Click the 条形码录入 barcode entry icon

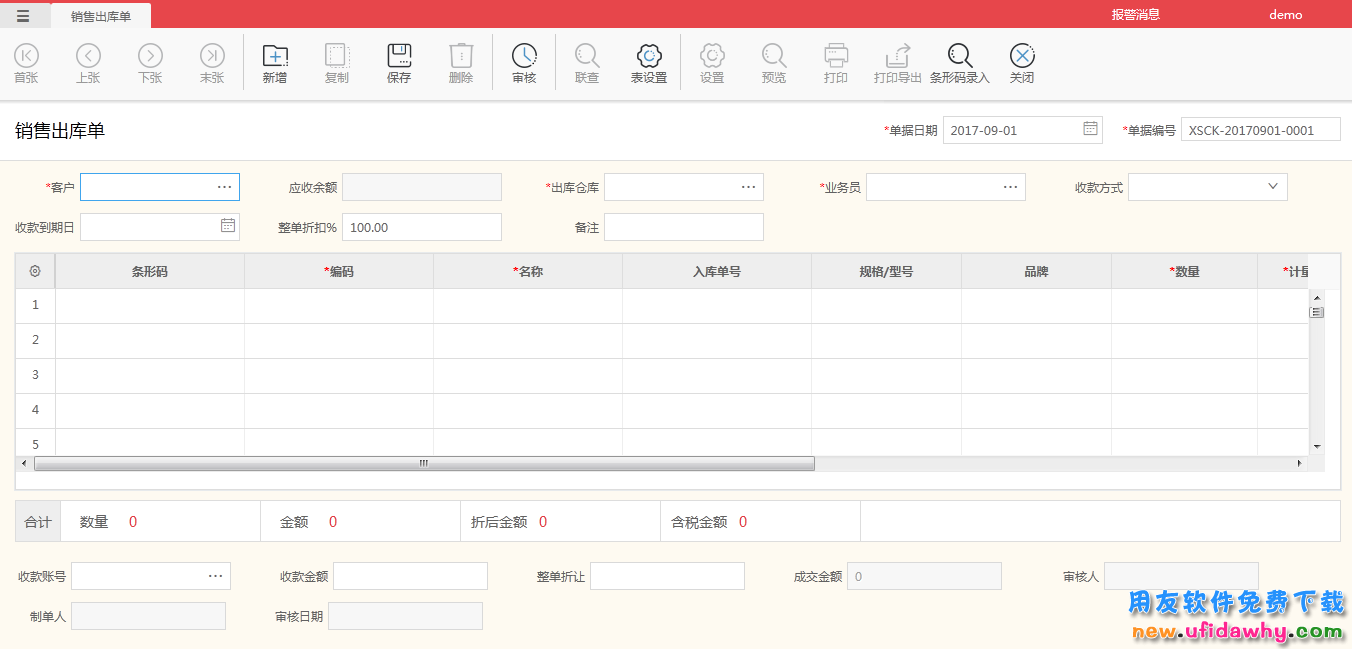960,56
